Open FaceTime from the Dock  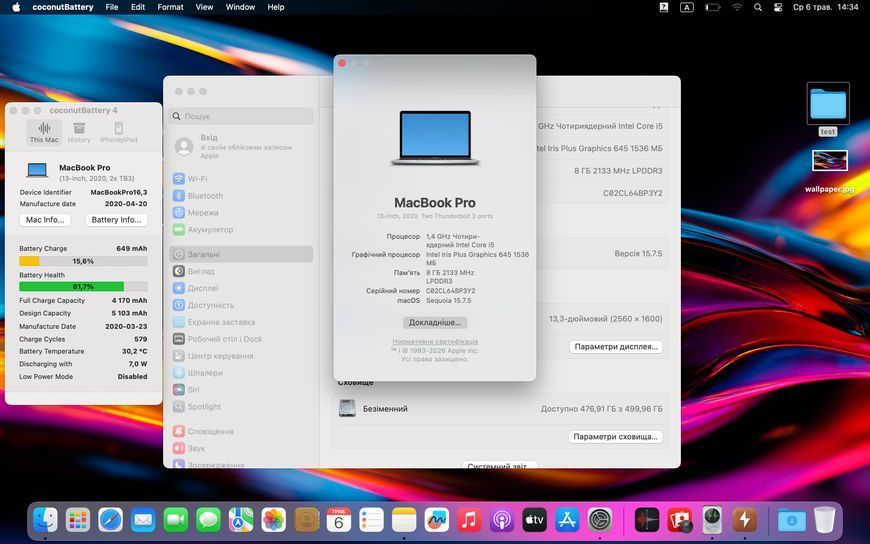coord(176,520)
